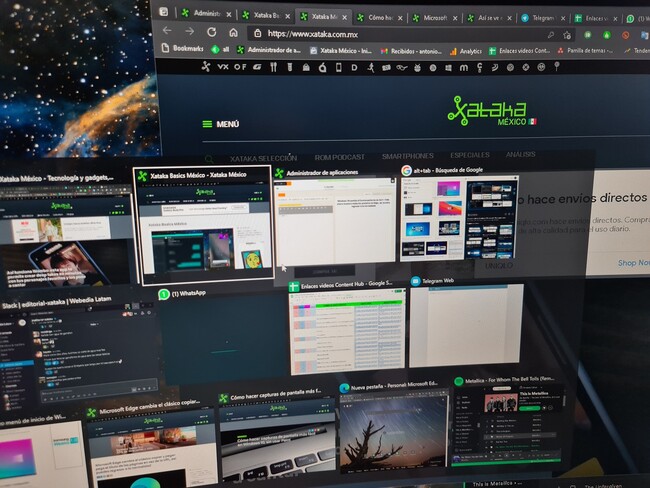650x488 pixels.
Task: Go forward with the browser forward arrow
Action: click(189, 31)
